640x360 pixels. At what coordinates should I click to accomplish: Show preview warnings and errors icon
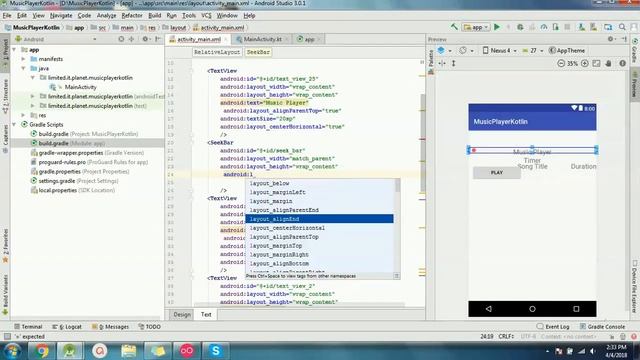pos(622,63)
